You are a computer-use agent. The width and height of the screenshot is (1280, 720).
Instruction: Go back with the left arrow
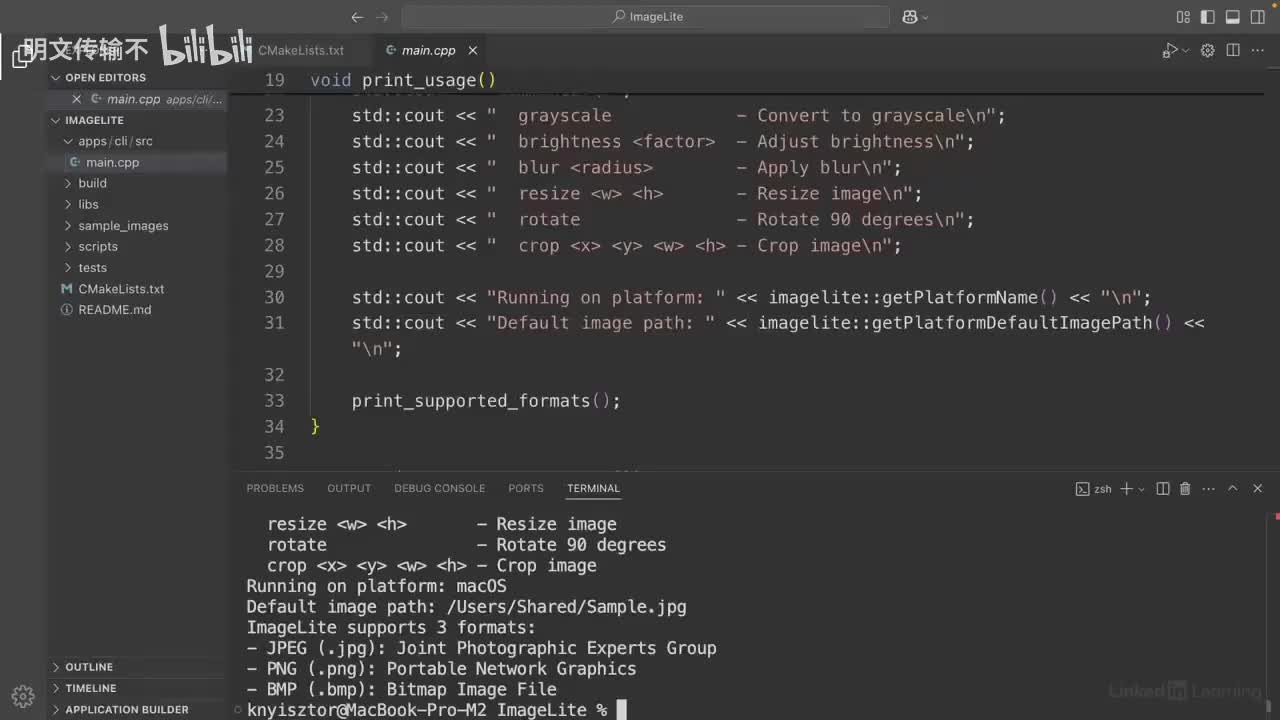point(357,17)
